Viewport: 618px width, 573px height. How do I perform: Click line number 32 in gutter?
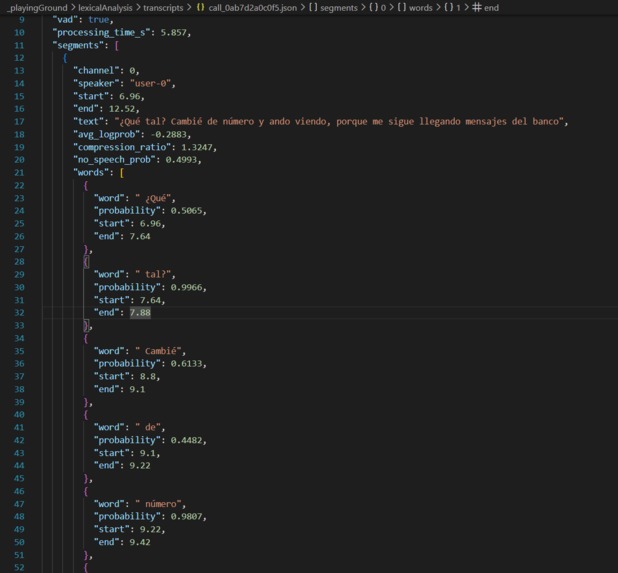pyautogui.click(x=19, y=313)
